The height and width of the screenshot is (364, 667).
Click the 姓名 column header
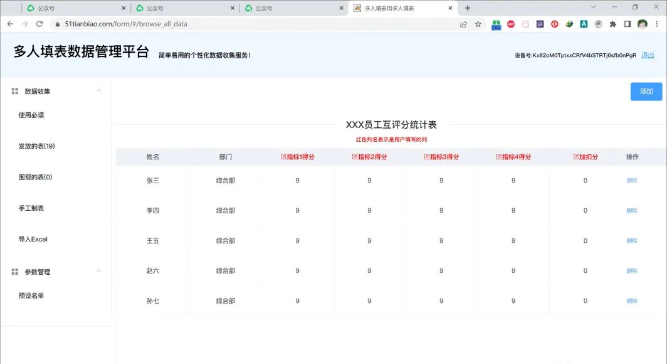coord(153,157)
